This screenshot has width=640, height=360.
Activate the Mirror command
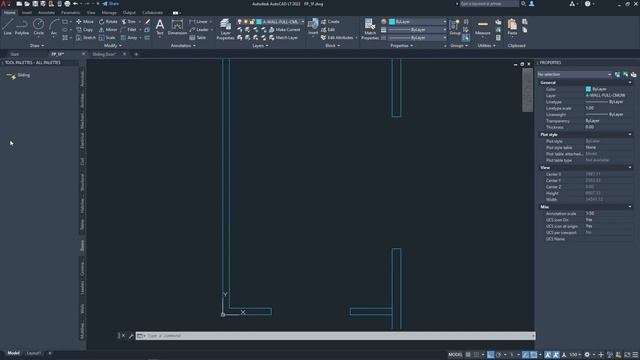pos(108,30)
